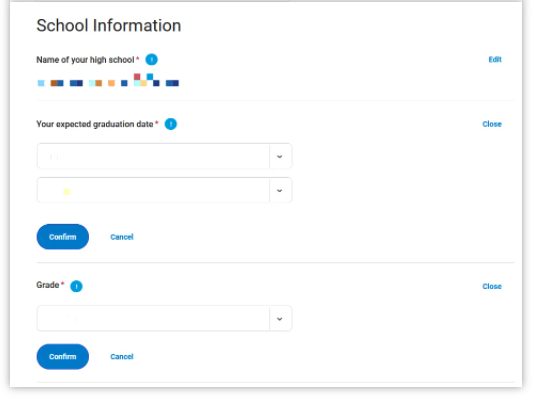
Task: Click the blurred high school name value
Action: pos(108,80)
